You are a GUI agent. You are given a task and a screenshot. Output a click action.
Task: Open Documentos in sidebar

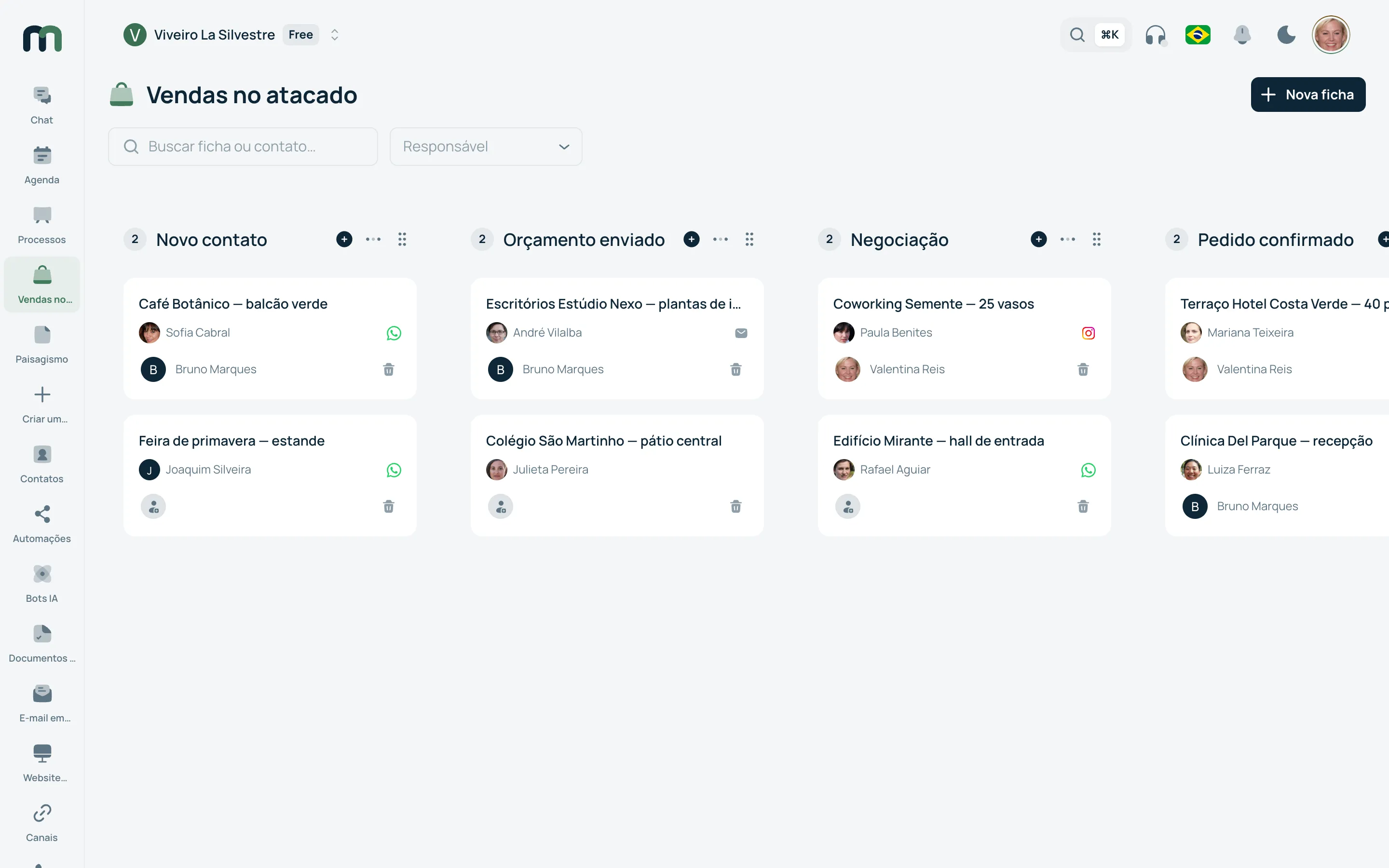(42, 644)
